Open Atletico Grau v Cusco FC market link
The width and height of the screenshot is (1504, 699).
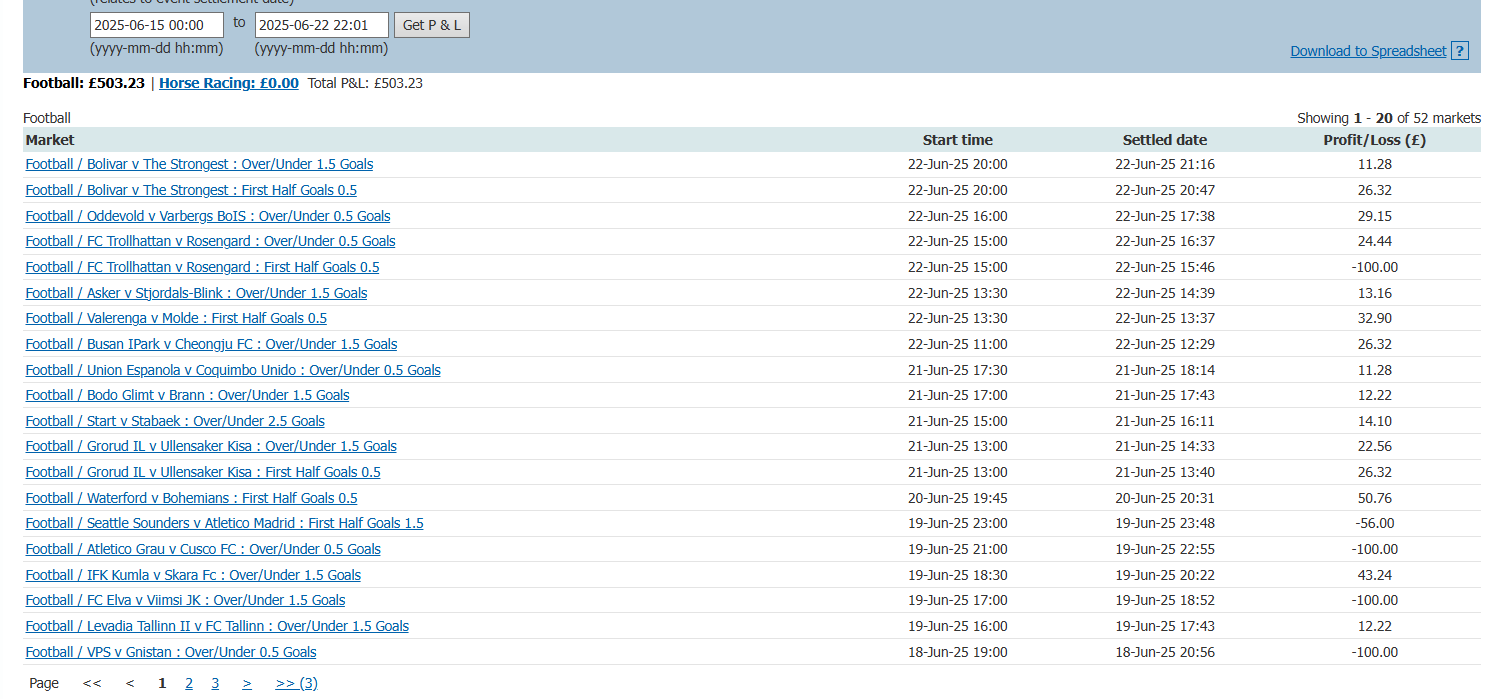pyautogui.click(x=203, y=549)
